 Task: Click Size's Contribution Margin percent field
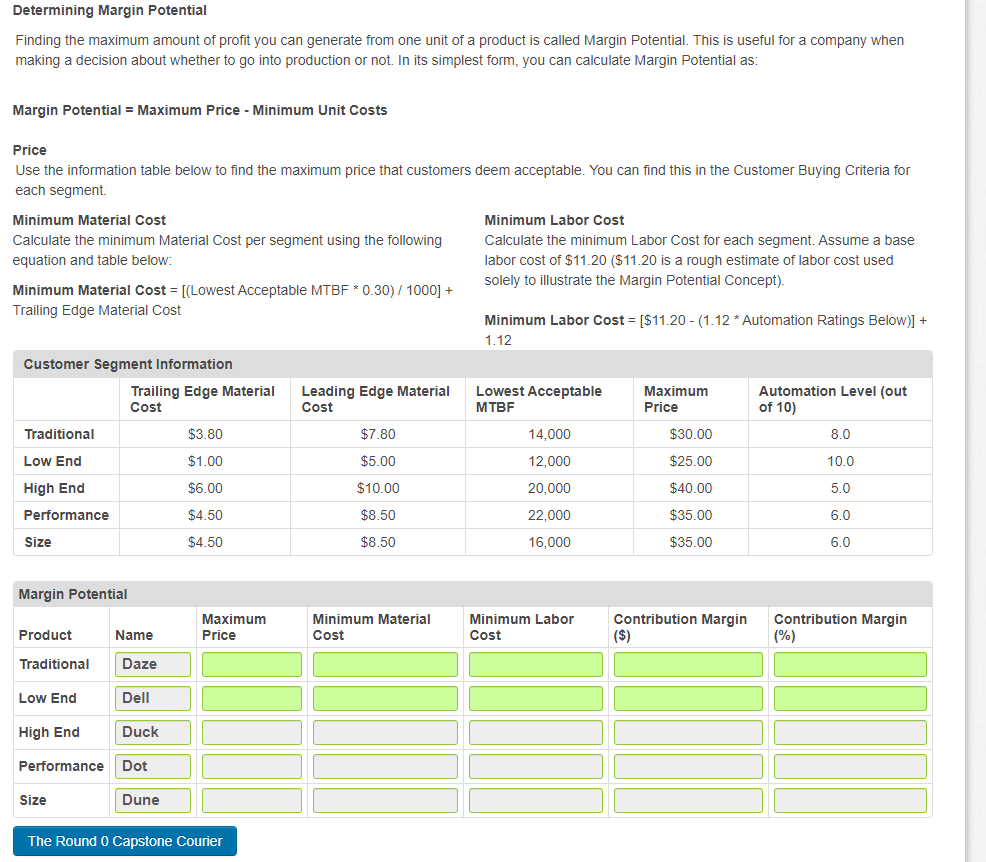click(x=849, y=799)
